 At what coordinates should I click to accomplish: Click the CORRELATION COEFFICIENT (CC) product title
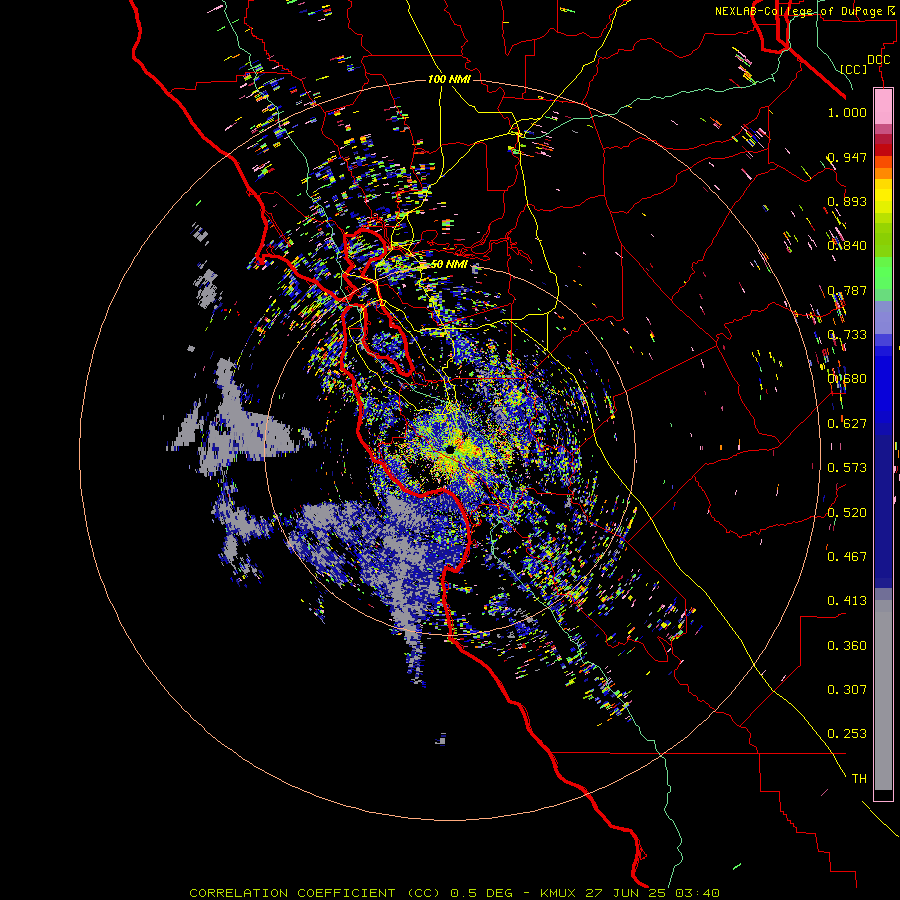pos(315,893)
